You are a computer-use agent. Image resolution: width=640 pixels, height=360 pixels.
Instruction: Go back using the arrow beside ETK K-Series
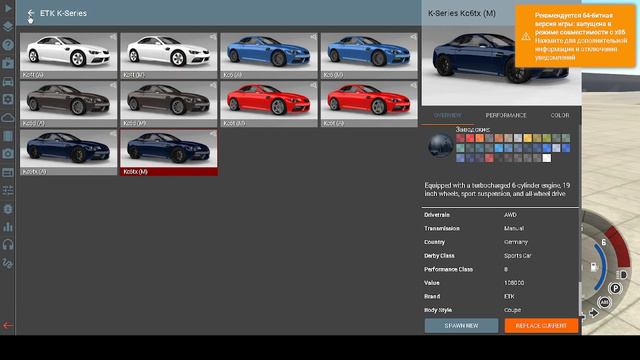[31, 13]
